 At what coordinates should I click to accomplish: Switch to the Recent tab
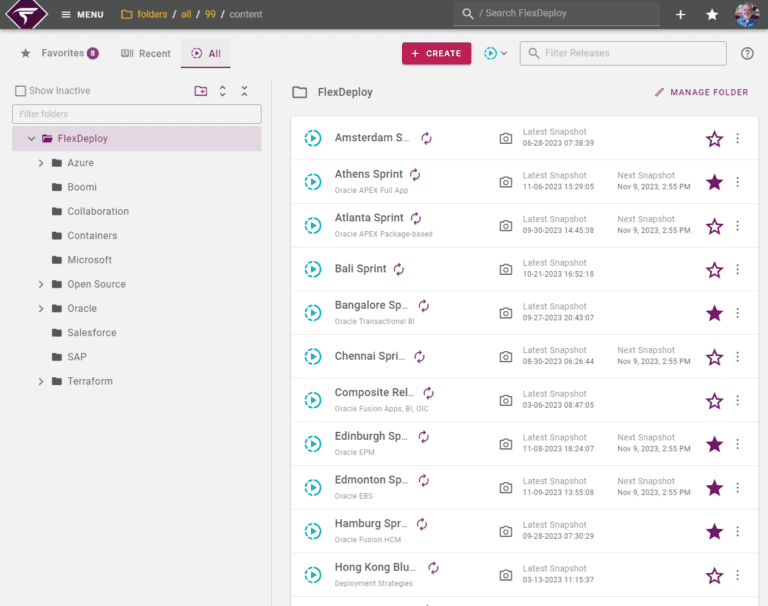click(146, 53)
